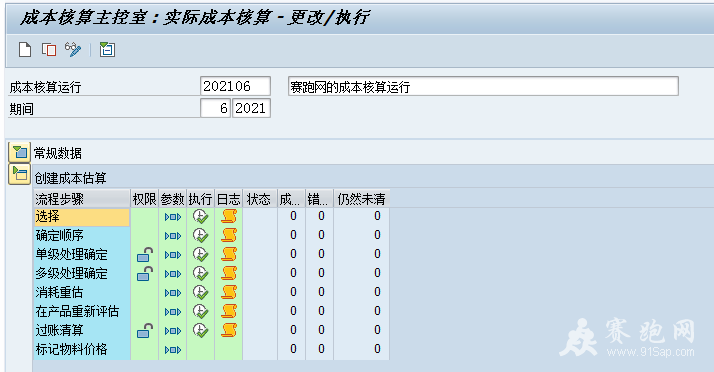Open log for 确定顺序 step
Viewport: 714px width, 372px height.
pos(229,235)
